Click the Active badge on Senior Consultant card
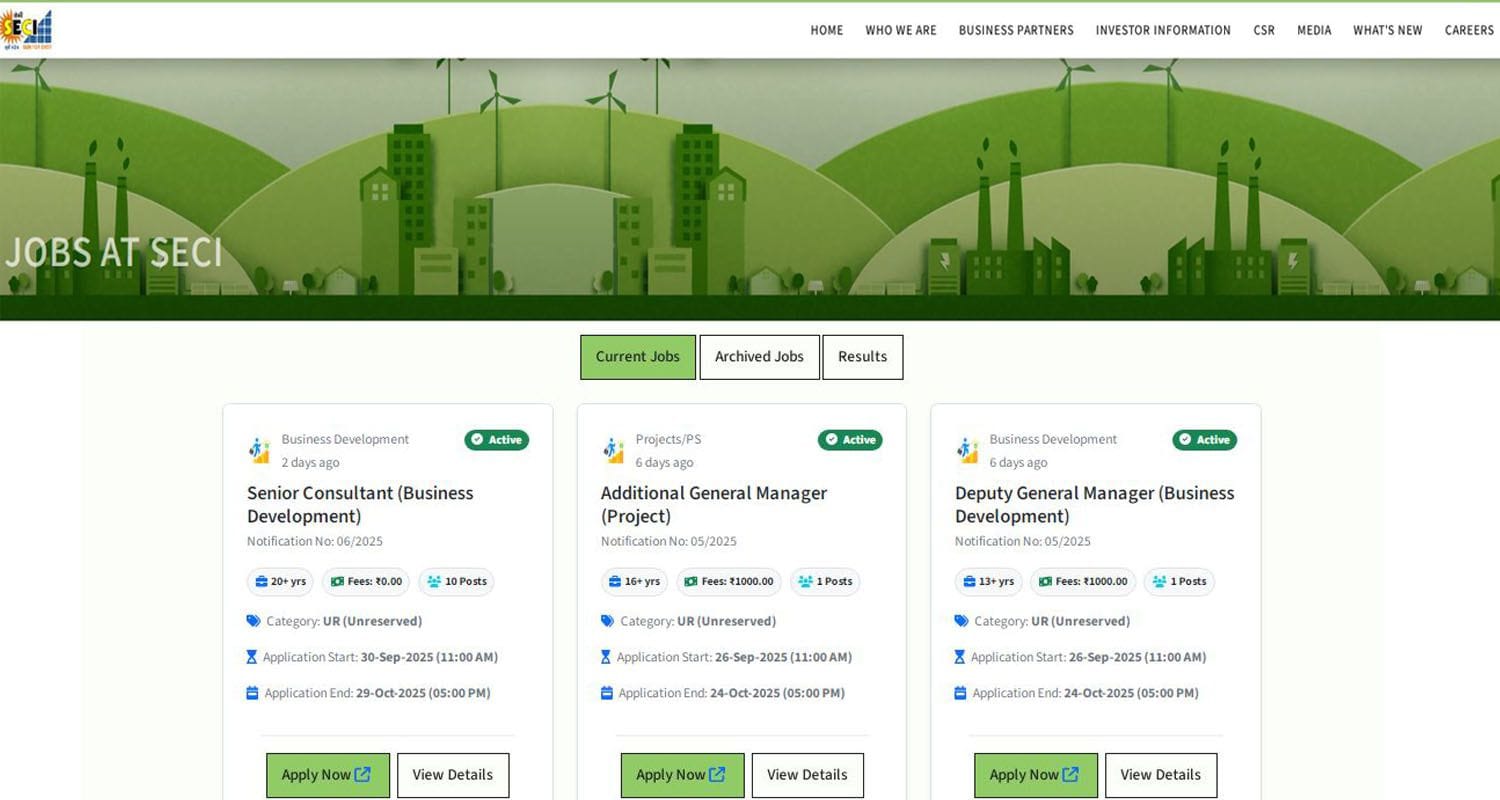 [x=496, y=440]
